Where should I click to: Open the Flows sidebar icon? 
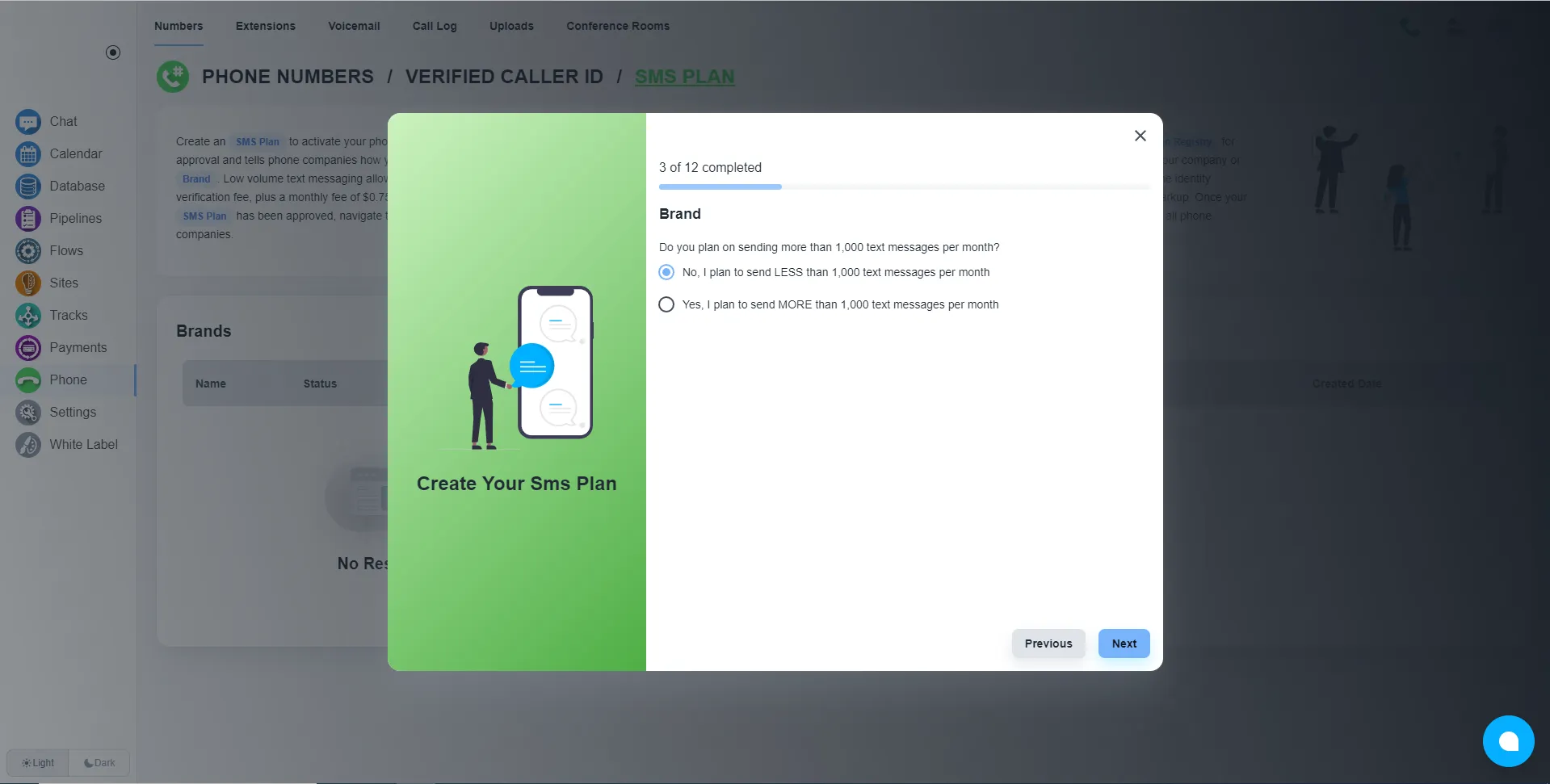click(28, 251)
